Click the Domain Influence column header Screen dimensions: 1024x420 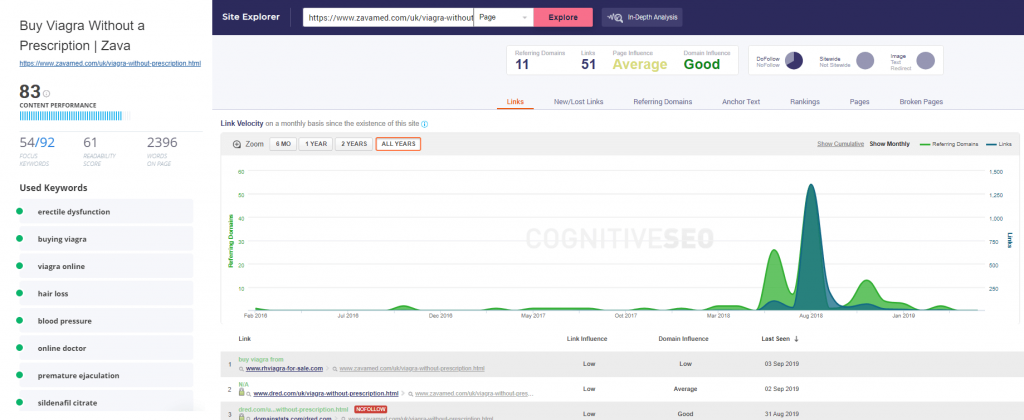[683, 339]
